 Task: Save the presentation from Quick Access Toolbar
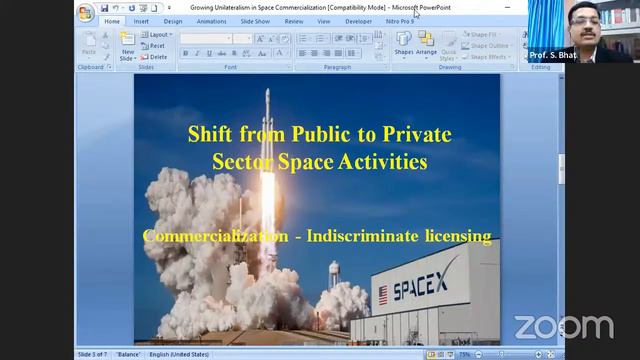(x=105, y=8)
